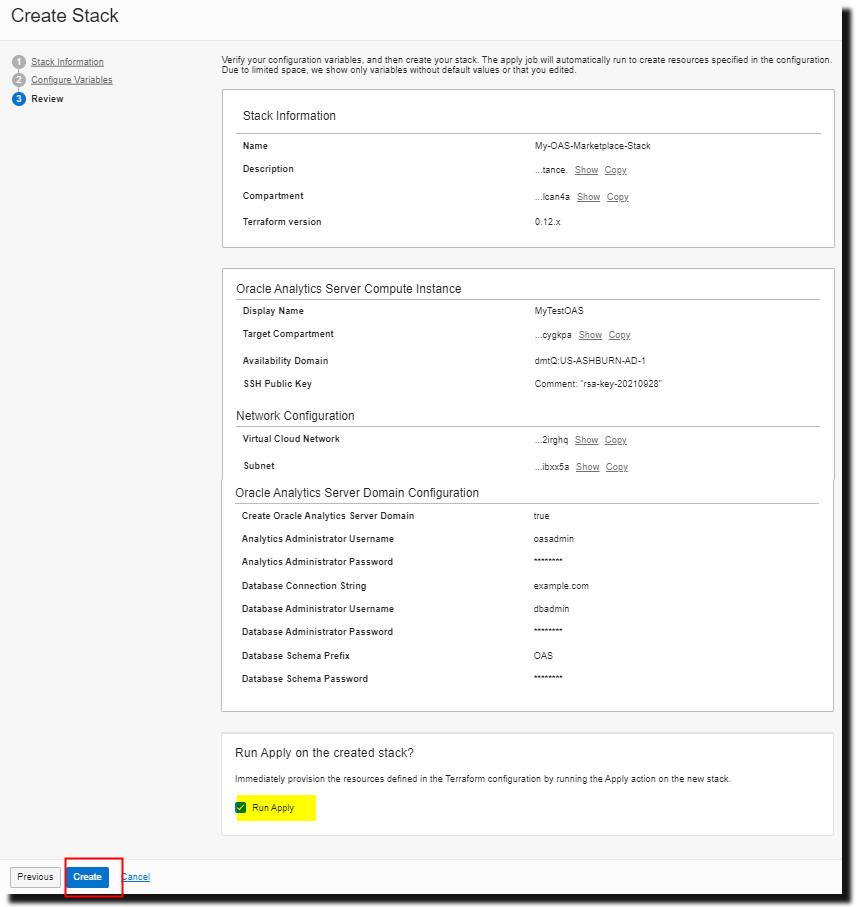Select the stack name My-OAS-Marketplace-Stack
The height and width of the screenshot is (907, 856).
click(592, 146)
